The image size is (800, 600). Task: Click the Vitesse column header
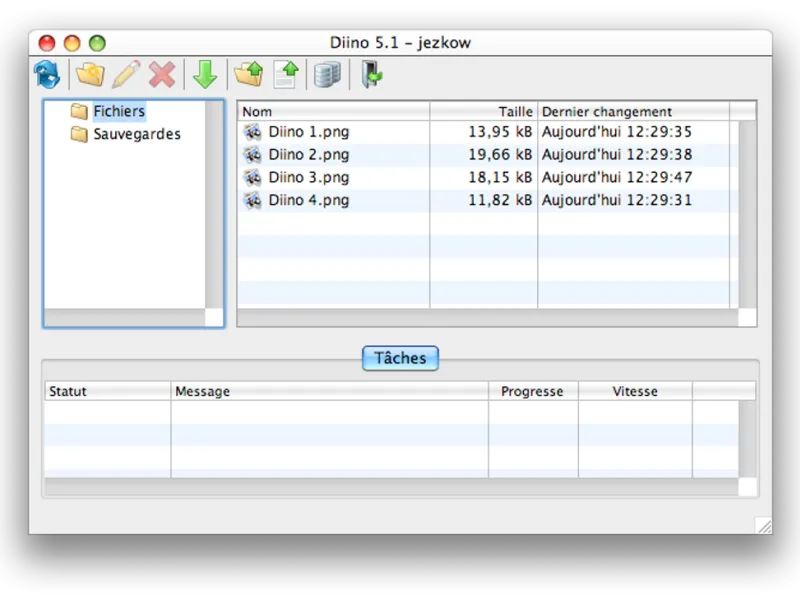point(635,391)
